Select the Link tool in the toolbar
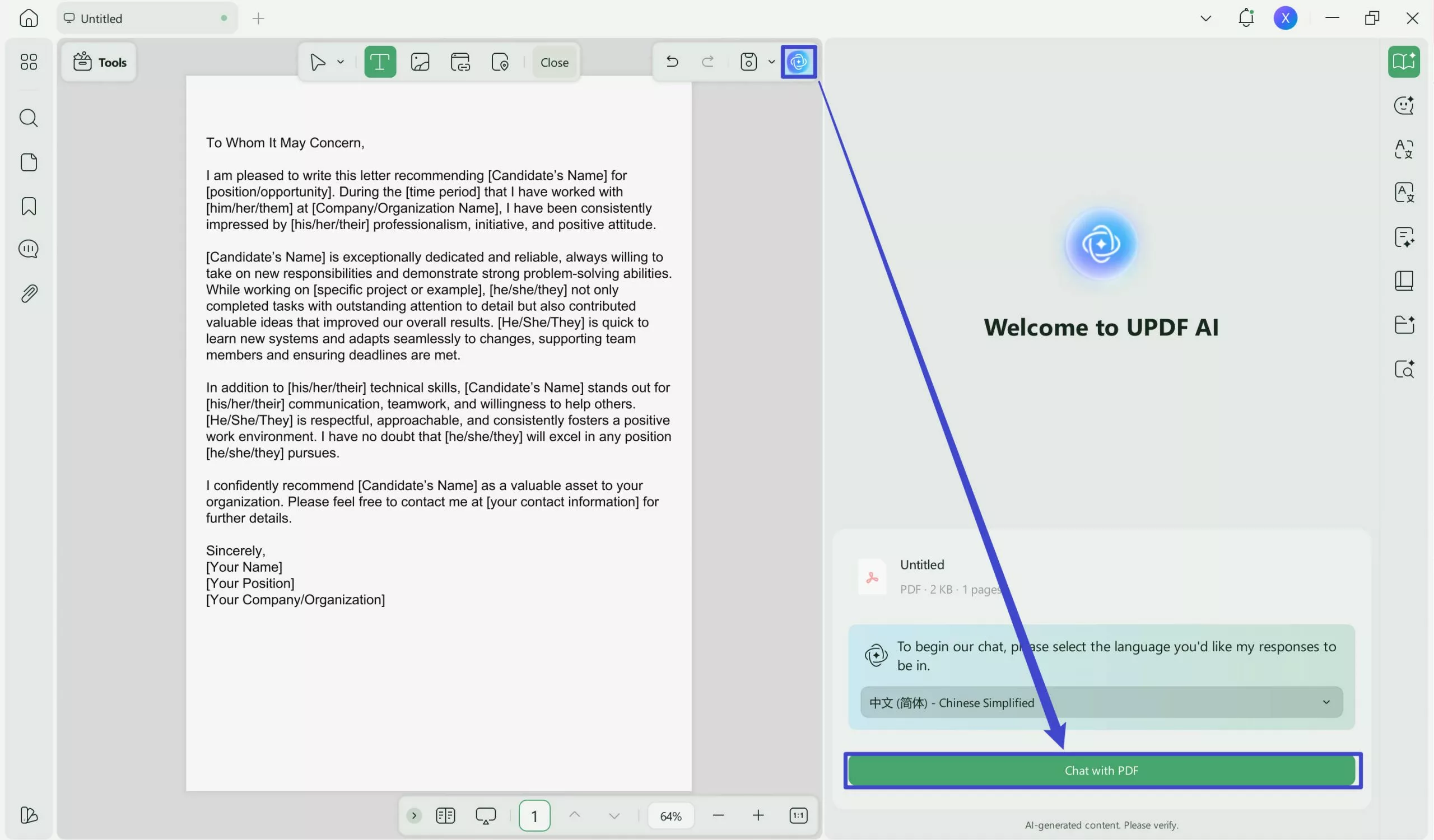The width and height of the screenshot is (1434, 840). pyautogui.click(x=460, y=62)
